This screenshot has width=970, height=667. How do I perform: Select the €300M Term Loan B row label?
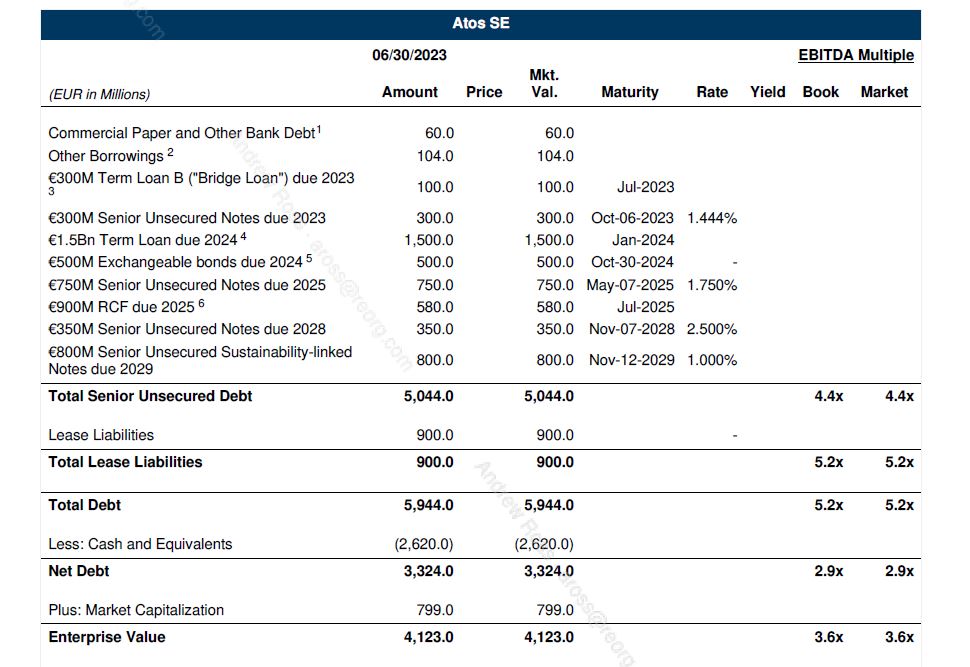click(201, 184)
